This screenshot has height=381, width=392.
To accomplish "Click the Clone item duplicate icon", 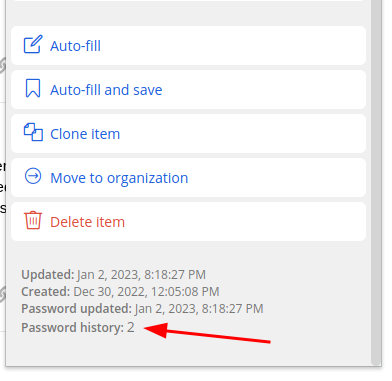I will [x=33, y=132].
